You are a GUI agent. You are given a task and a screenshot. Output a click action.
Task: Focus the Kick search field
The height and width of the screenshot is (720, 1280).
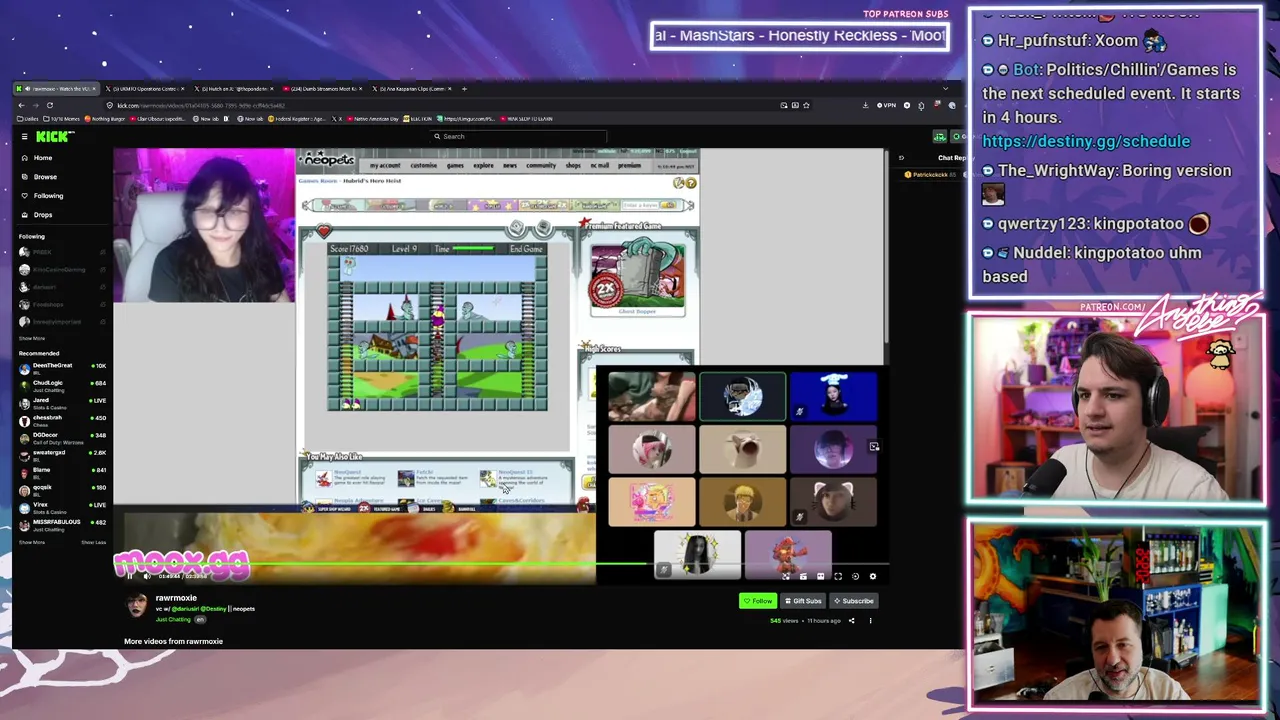click(520, 137)
